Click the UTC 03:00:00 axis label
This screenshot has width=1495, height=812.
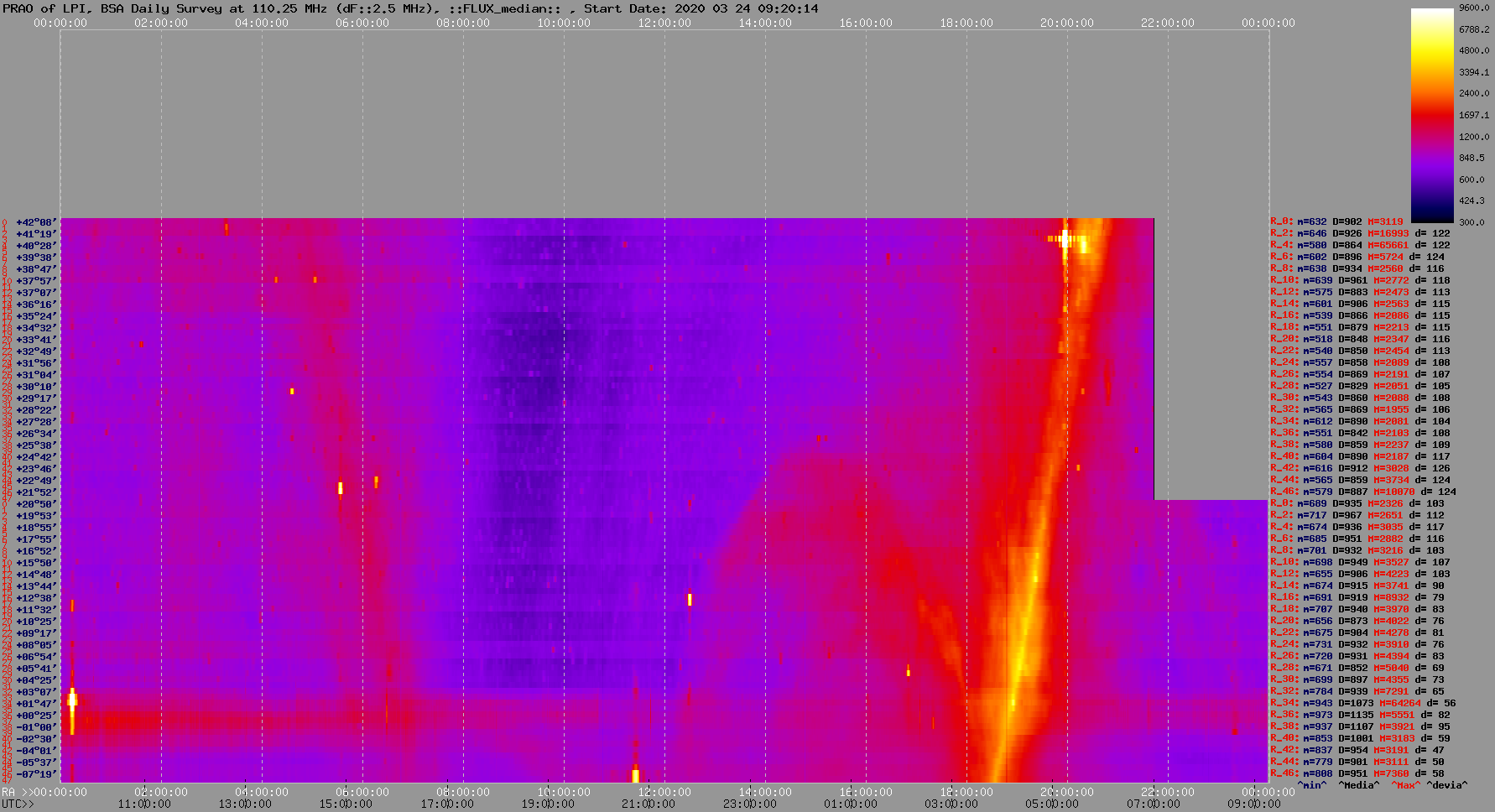click(x=951, y=804)
